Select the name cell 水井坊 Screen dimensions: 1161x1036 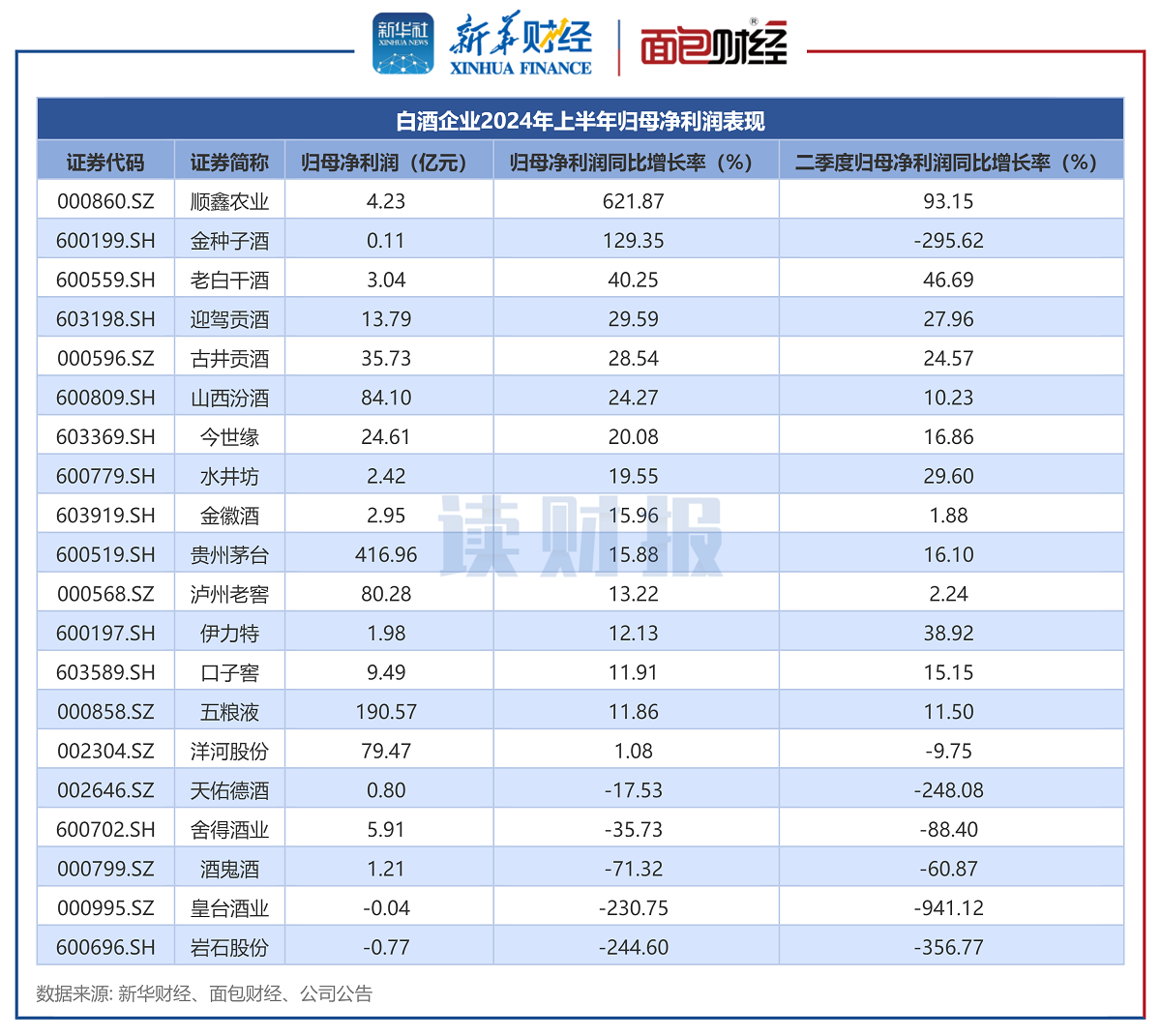[x=229, y=476]
